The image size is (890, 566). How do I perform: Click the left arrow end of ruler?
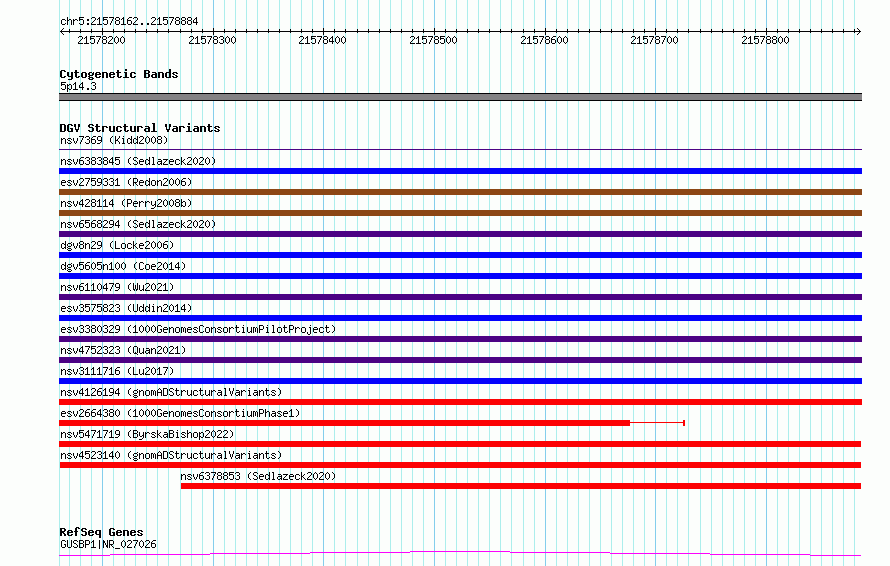62,32
